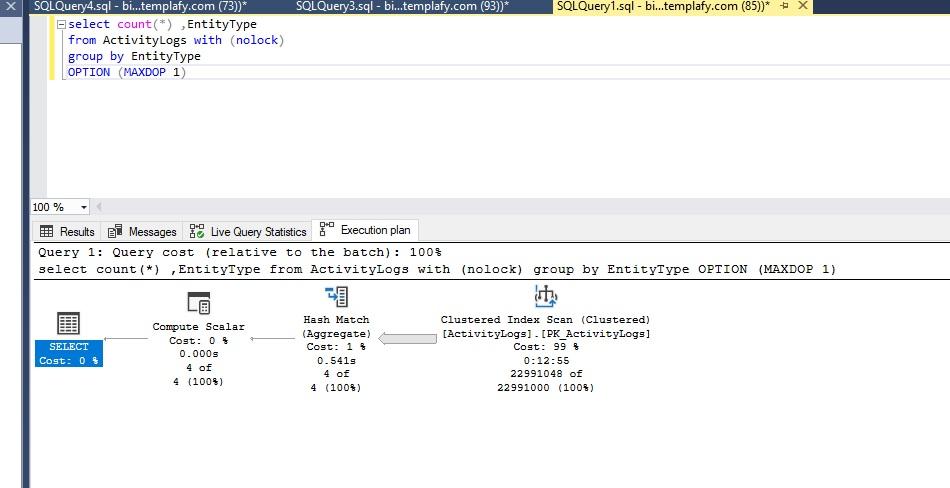The height and width of the screenshot is (488, 950).
Task: Switch to the SQLQuery4.sql tab
Action: (139, 6)
